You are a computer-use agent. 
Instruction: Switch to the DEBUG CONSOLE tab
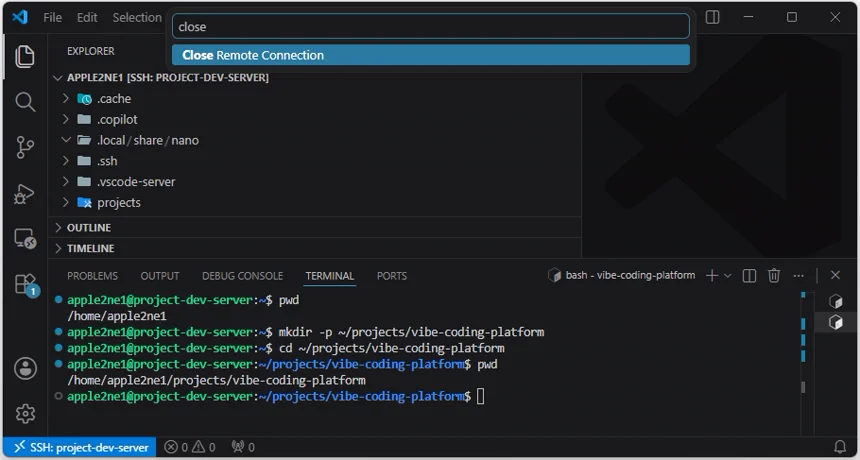(x=242, y=276)
